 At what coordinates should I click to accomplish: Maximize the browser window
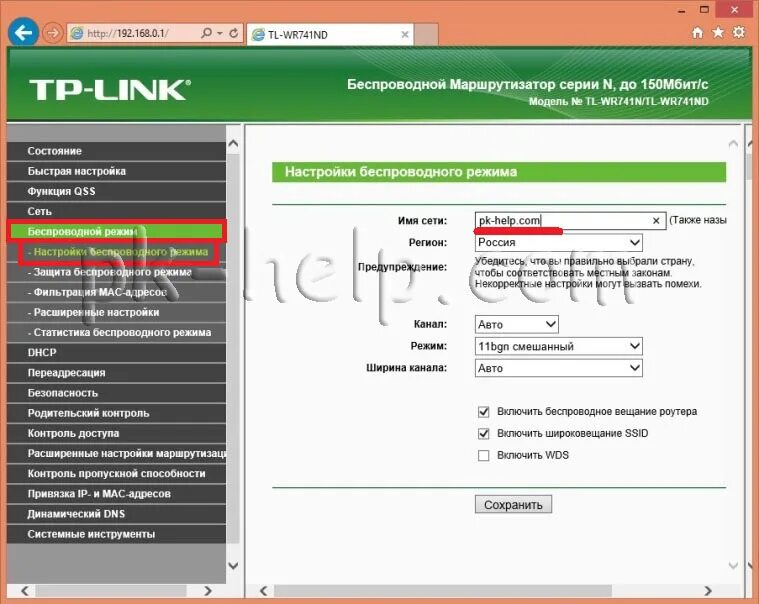(x=704, y=10)
